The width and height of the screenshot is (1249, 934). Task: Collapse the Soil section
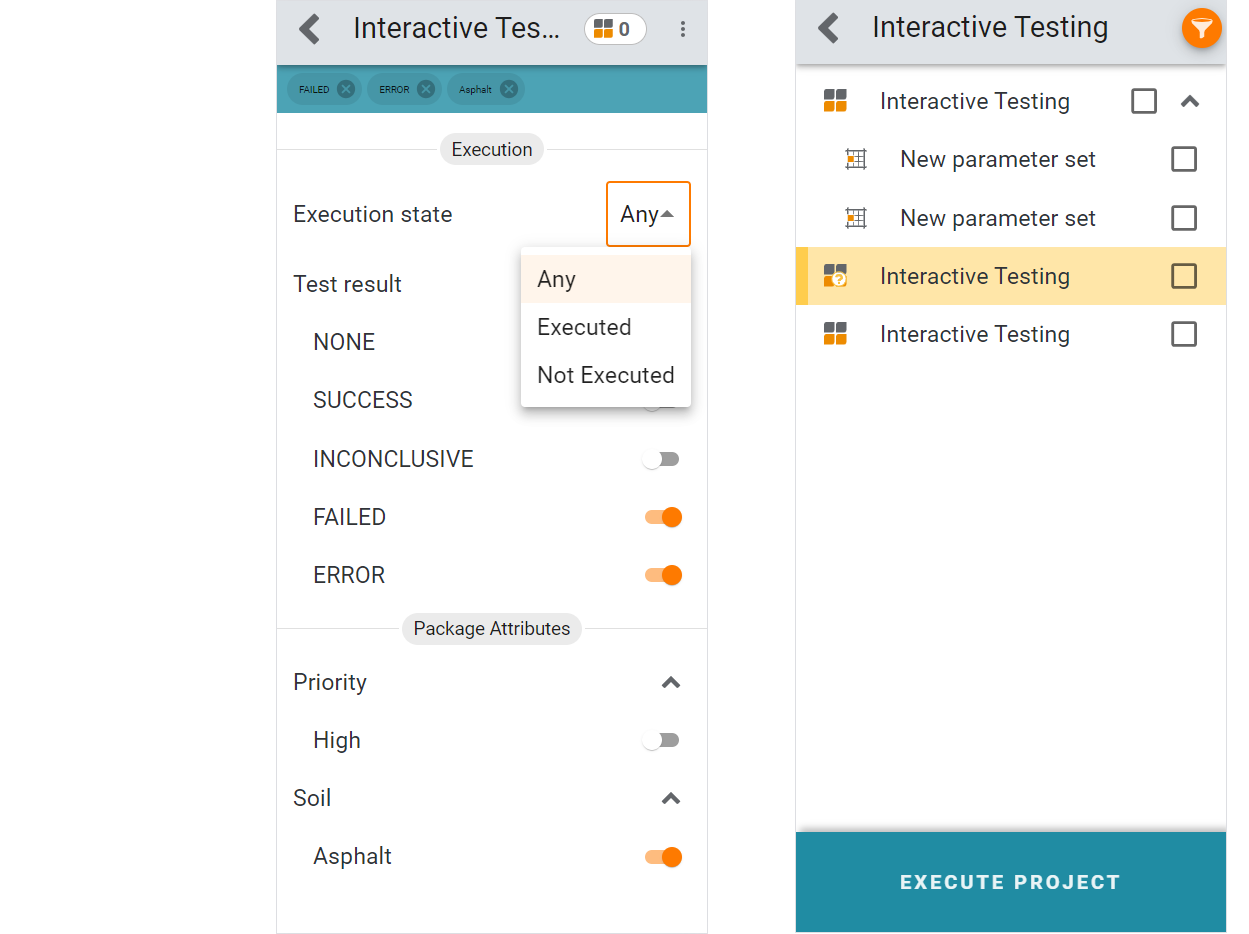(671, 799)
